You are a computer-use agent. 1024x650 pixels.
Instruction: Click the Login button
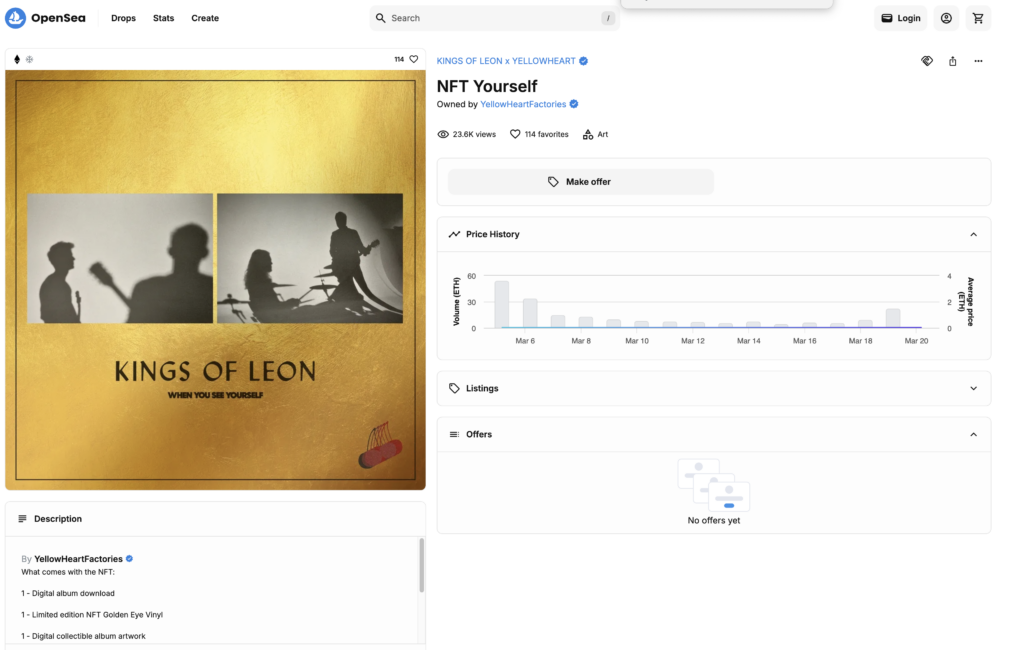coord(901,18)
